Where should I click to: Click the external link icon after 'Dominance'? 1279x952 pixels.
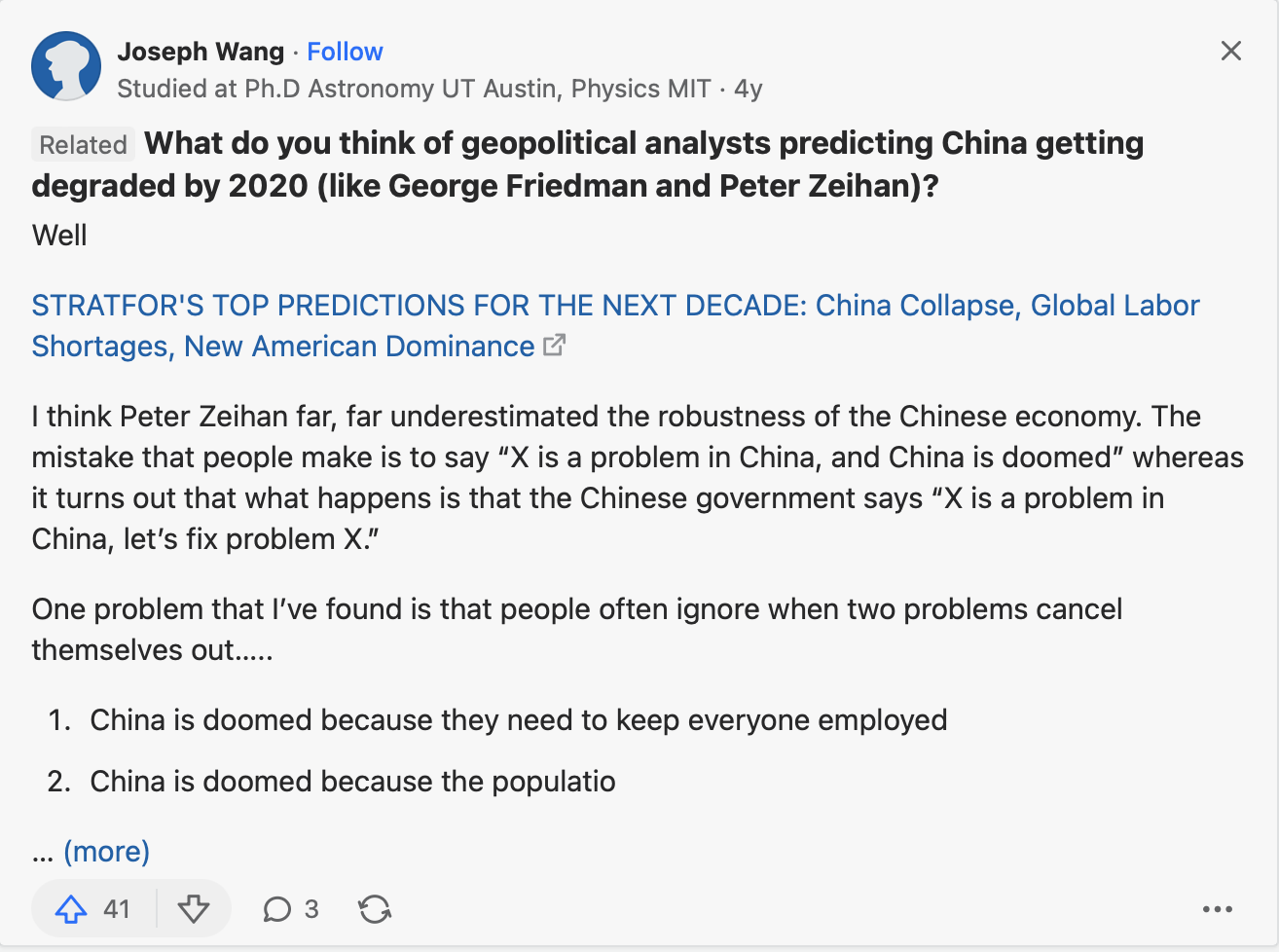click(554, 346)
